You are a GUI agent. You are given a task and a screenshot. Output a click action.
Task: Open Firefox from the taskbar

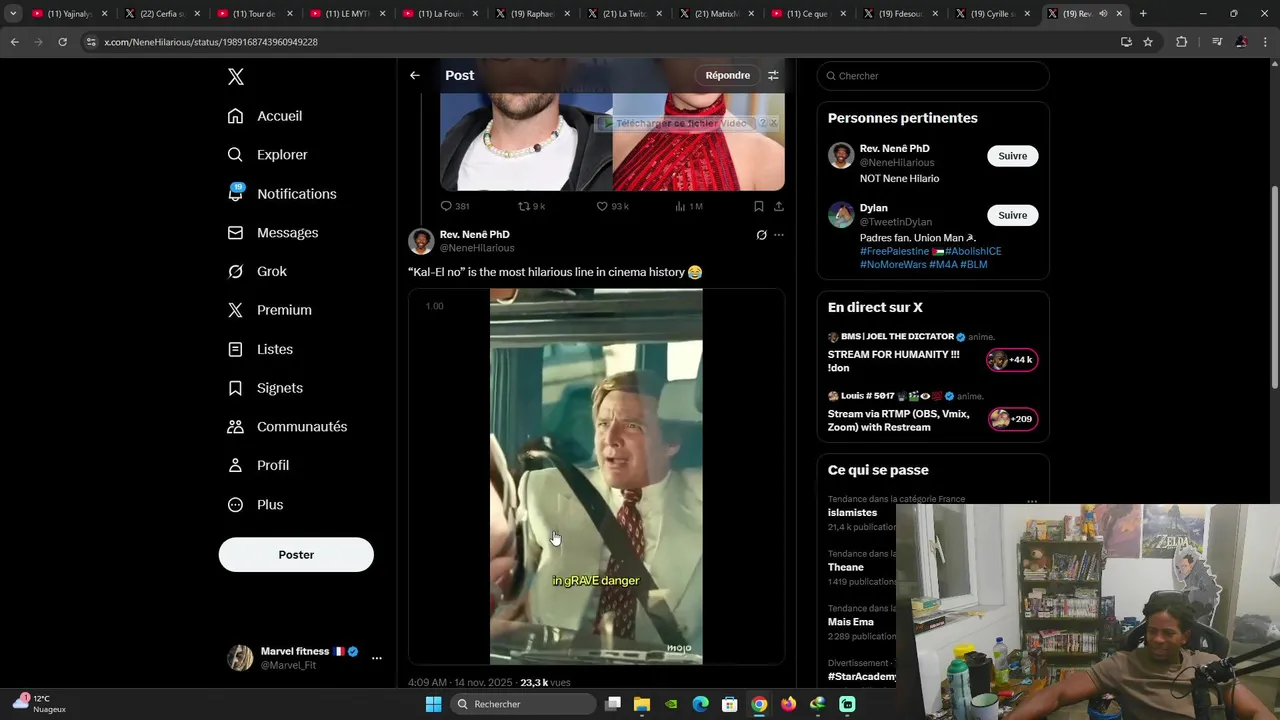788,704
